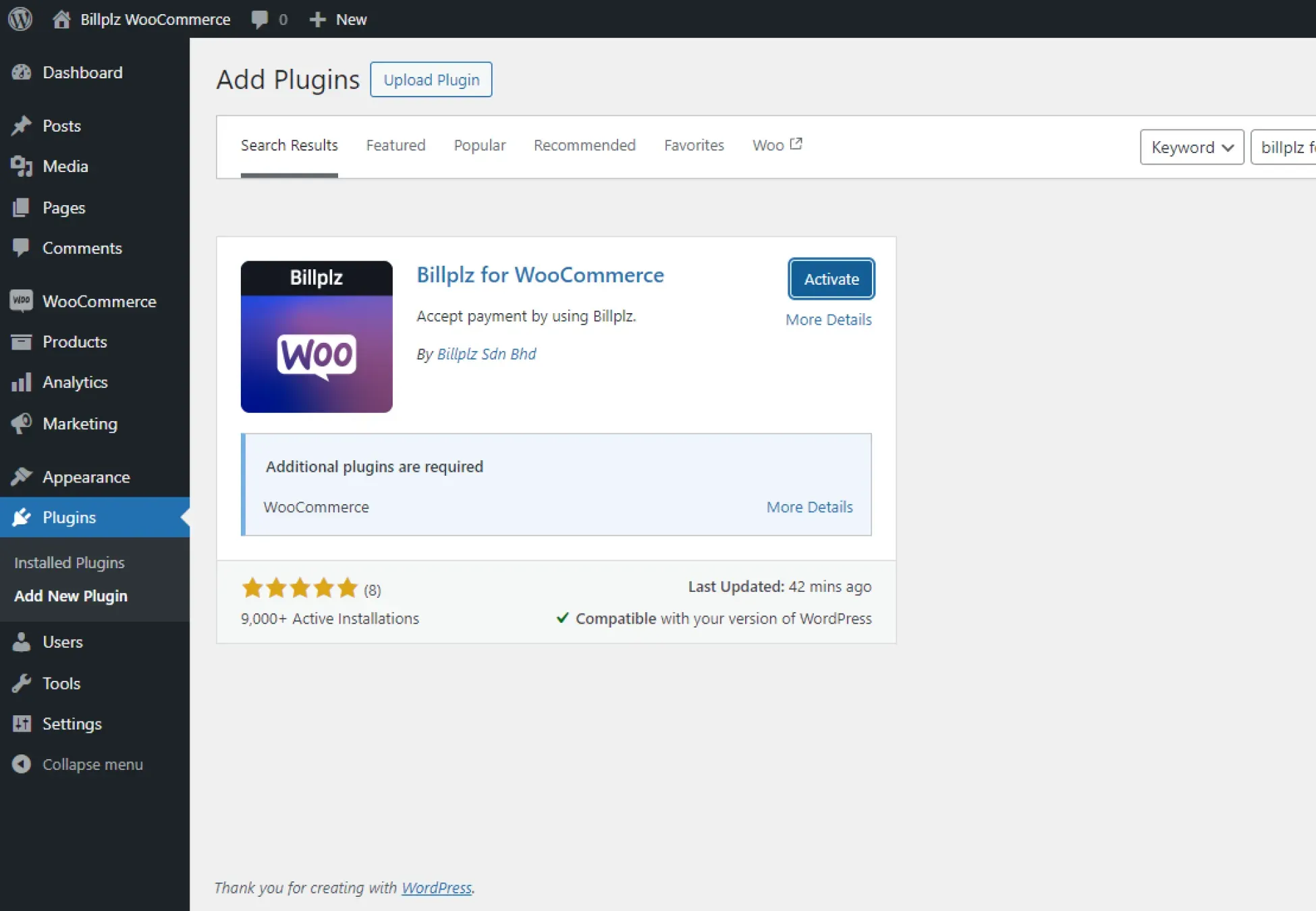This screenshot has width=1316, height=911.
Task: Click the external link icon beside Woo
Action: click(796, 144)
